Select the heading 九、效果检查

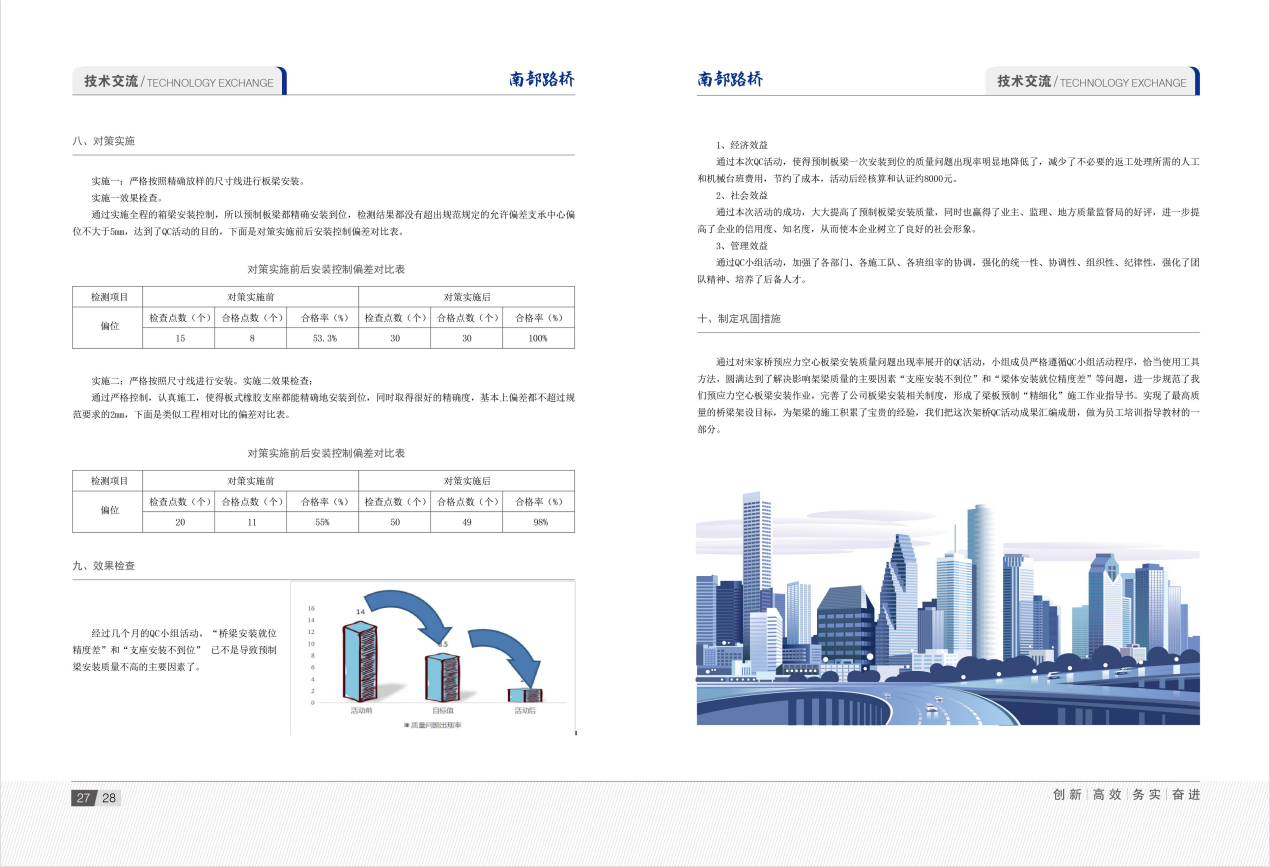pos(103,566)
